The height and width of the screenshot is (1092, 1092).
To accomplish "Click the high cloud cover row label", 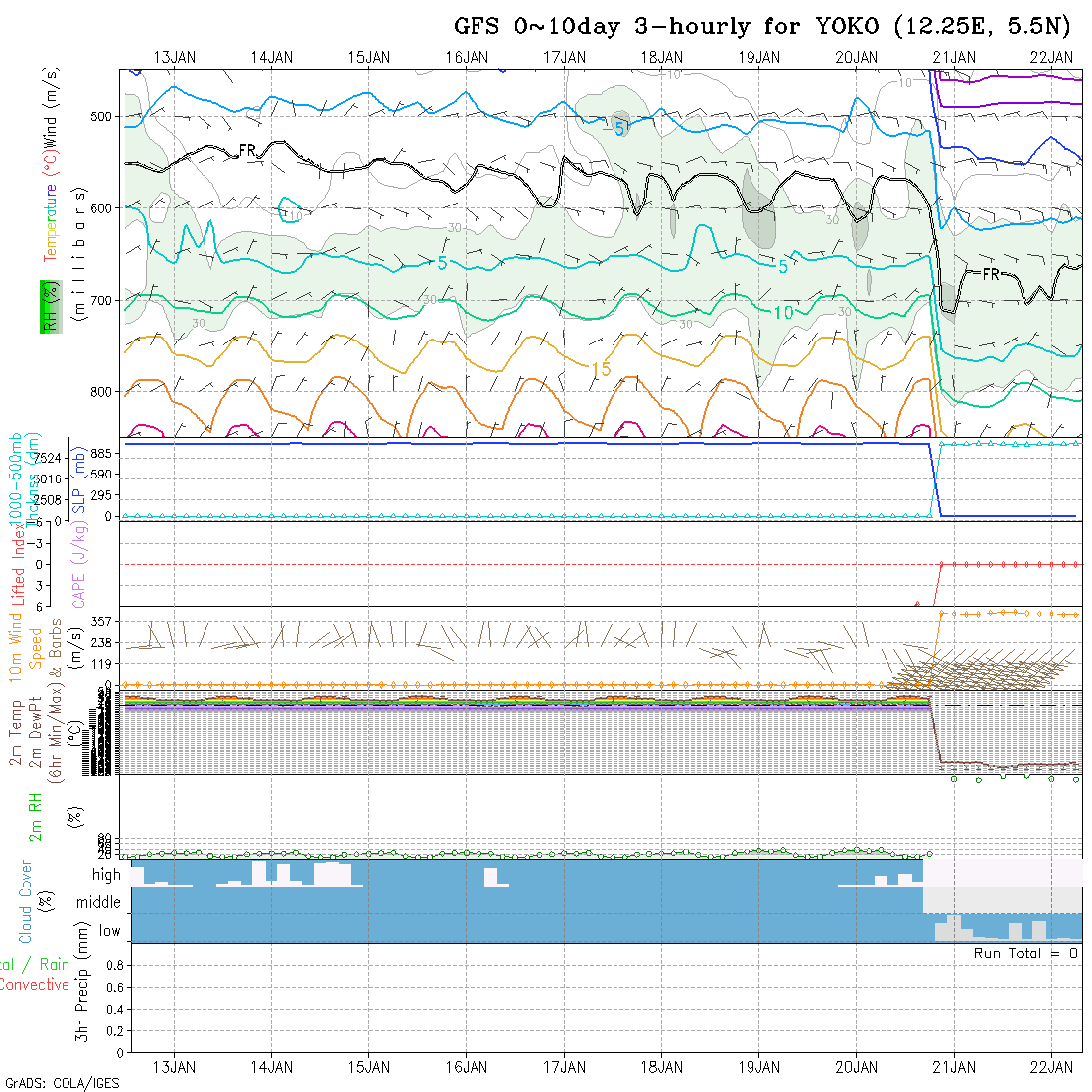I will pyautogui.click(x=106, y=874).
